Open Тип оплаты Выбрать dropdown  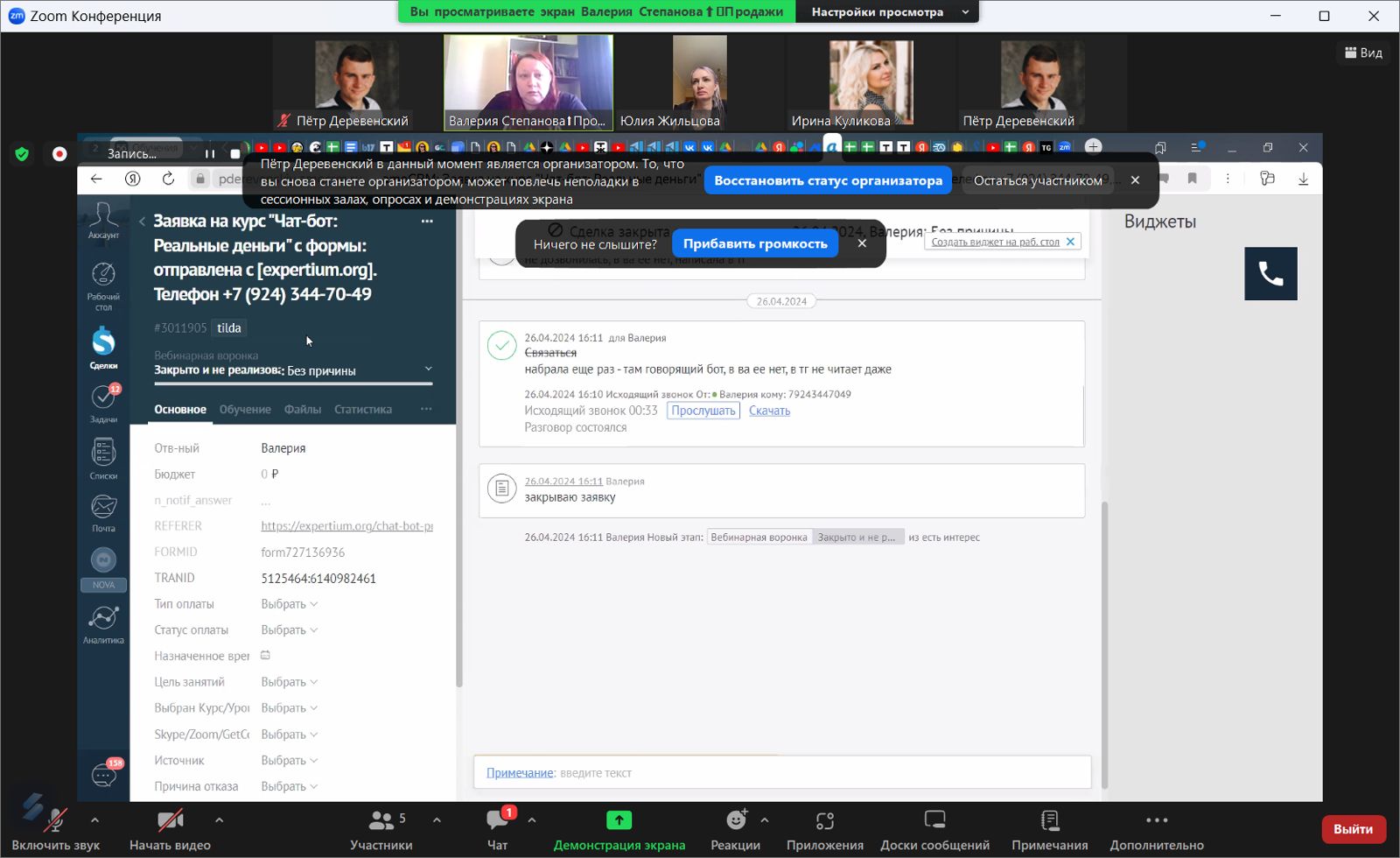(289, 604)
